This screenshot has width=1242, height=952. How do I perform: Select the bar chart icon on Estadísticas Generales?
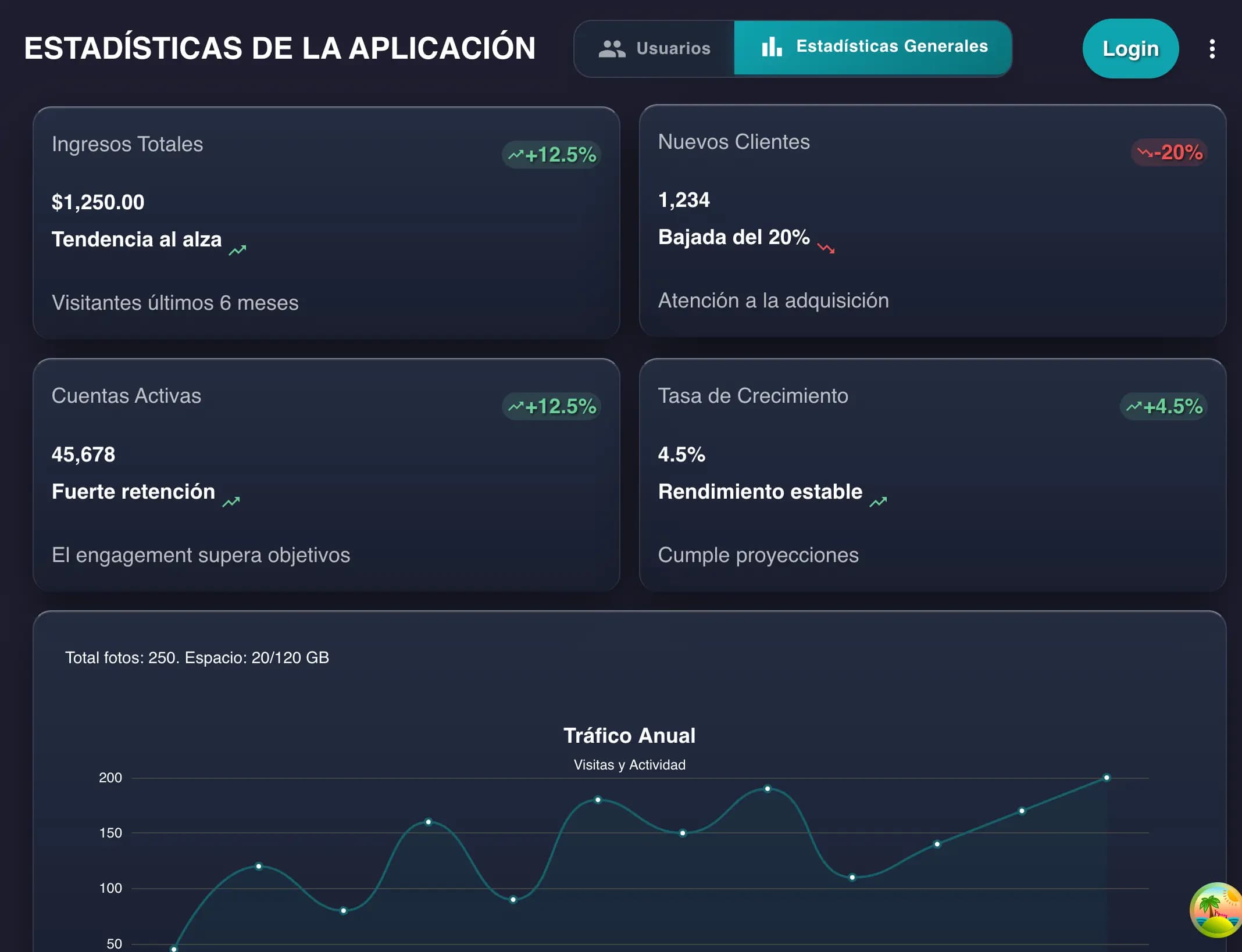[x=771, y=48]
